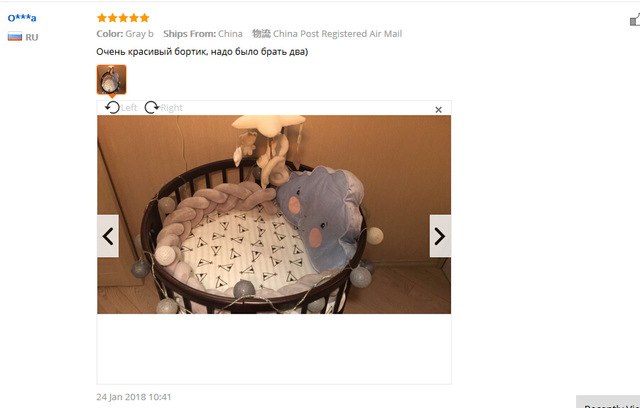Click the Russian flag icon
The image size is (640, 408).
15,37
